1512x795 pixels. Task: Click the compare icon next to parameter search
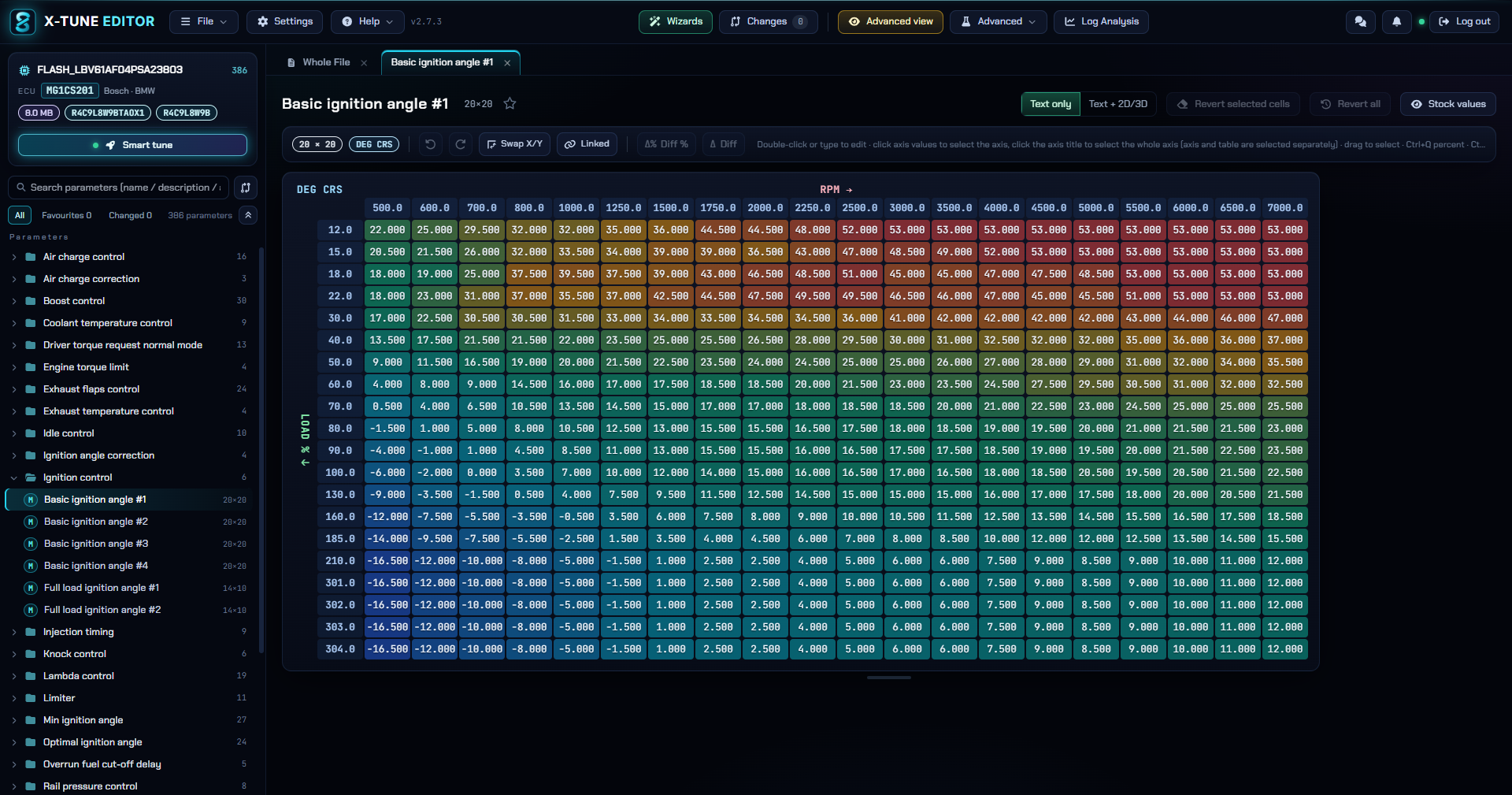coord(246,188)
